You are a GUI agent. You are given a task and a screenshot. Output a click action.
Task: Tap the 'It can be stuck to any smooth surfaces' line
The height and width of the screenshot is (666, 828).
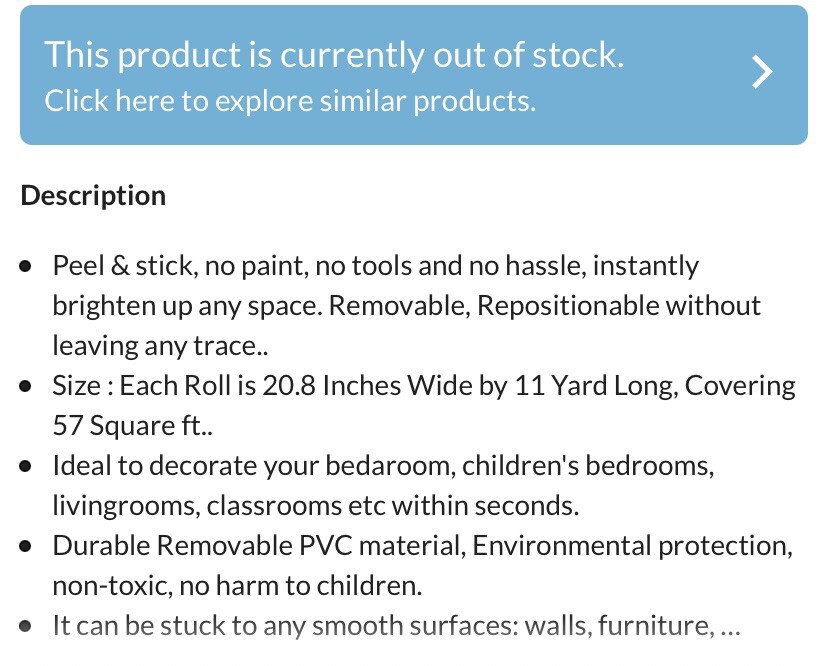point(397,626)
